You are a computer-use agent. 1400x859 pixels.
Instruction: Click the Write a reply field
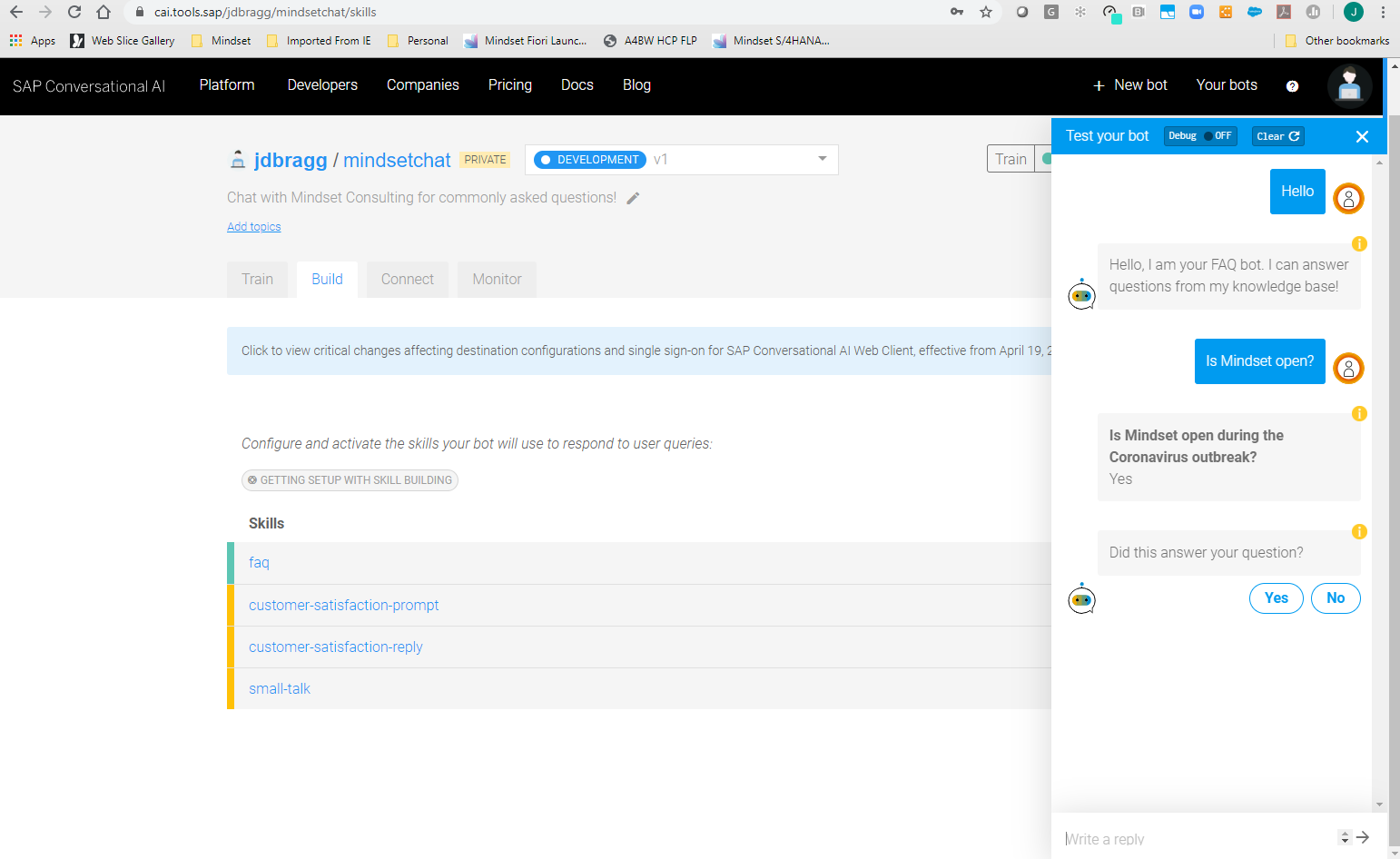1197,838
